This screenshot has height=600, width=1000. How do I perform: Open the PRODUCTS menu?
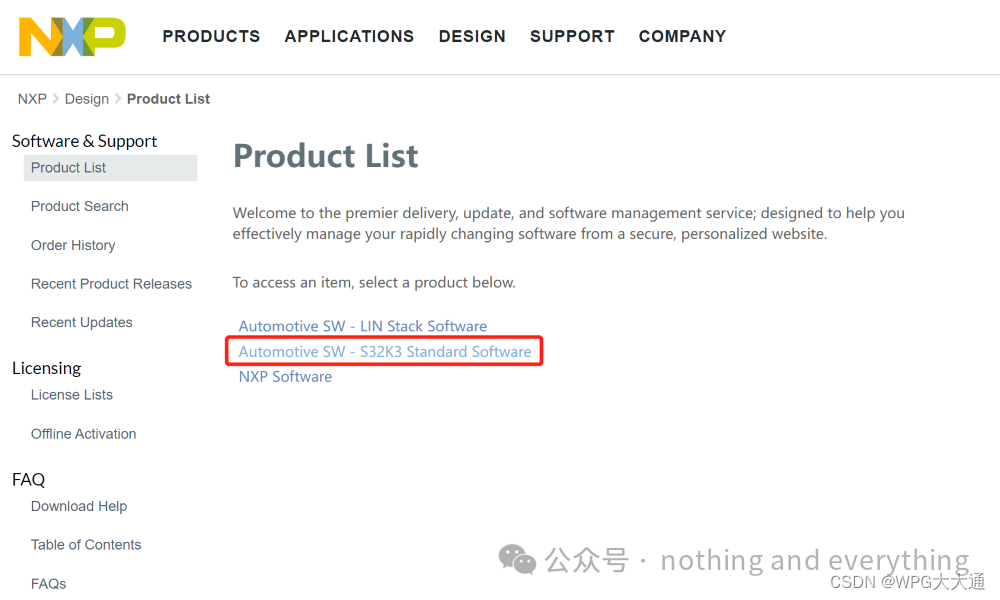211,36
